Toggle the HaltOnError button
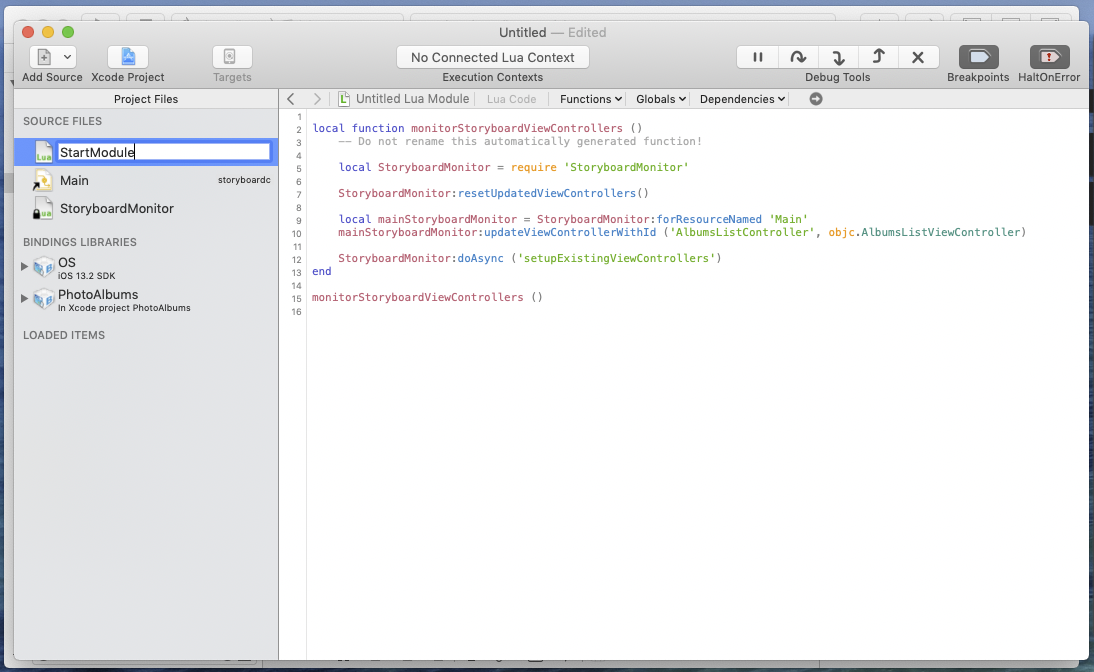The width and height of the screenshot is (1094, 672). 1049,57
